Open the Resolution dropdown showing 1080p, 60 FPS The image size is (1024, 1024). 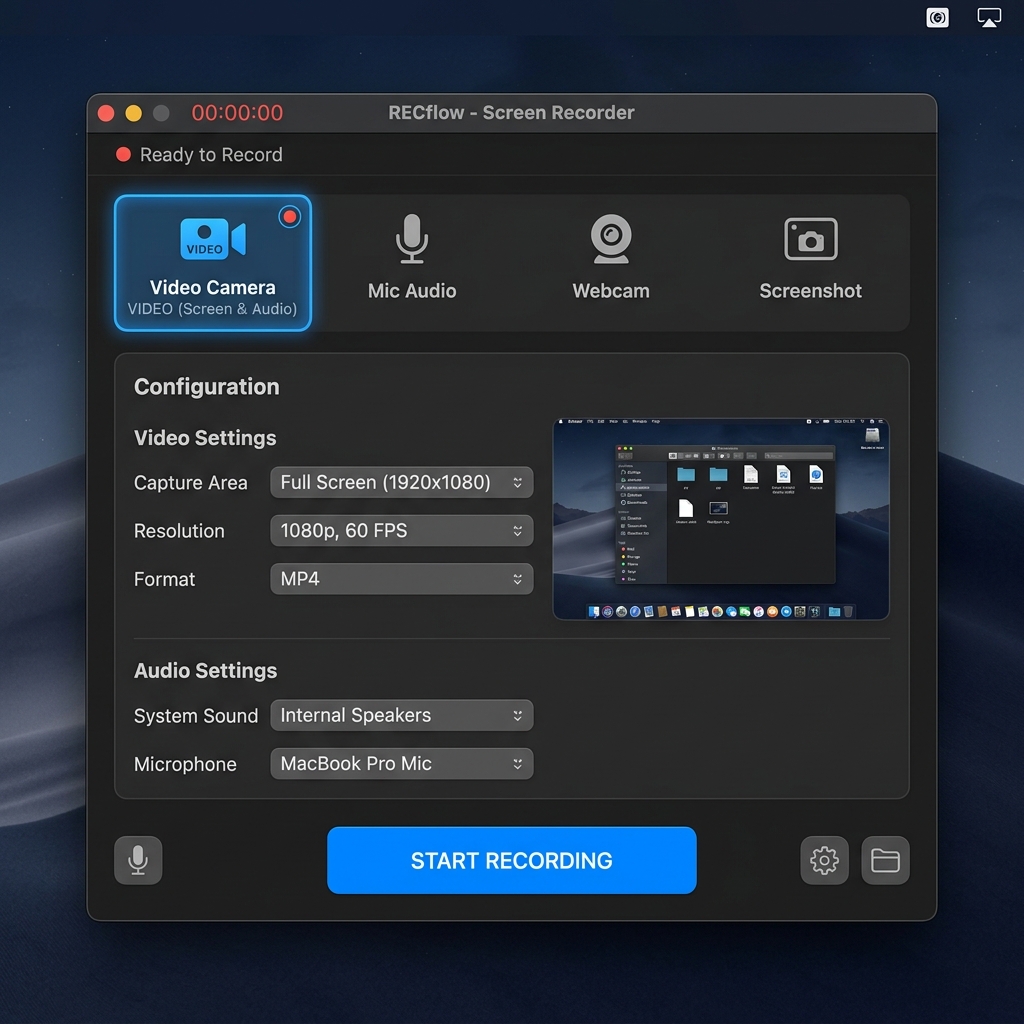click(402, 531)
